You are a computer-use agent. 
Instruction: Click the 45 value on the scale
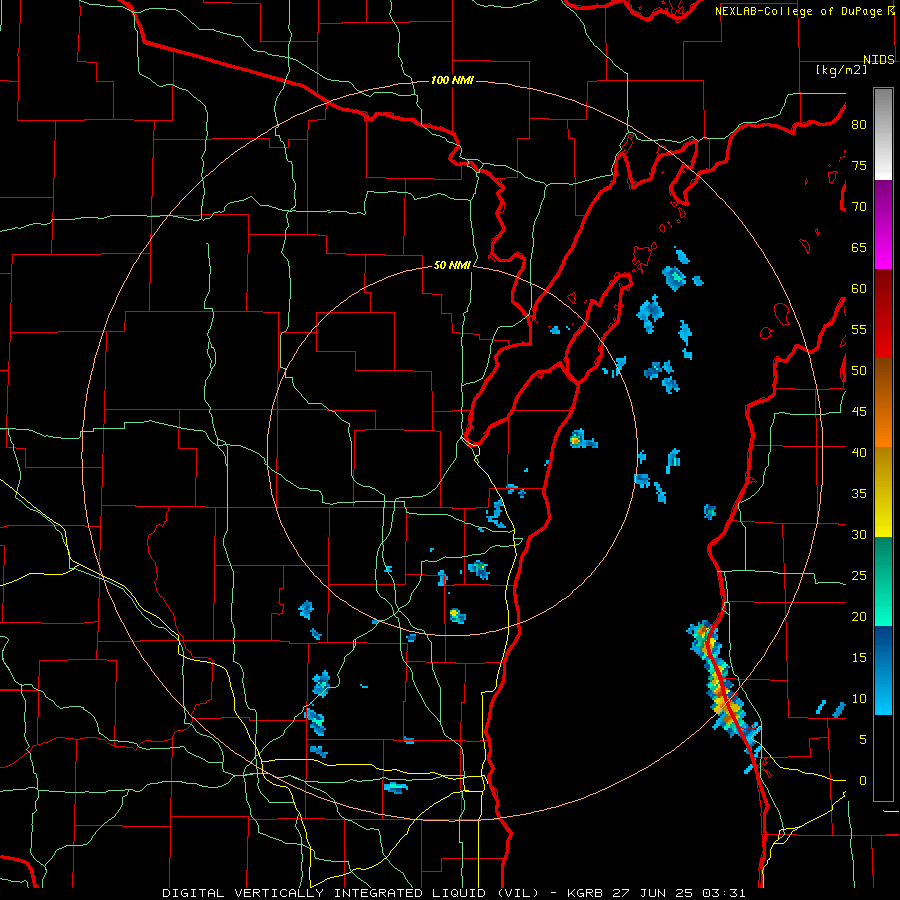859,412
